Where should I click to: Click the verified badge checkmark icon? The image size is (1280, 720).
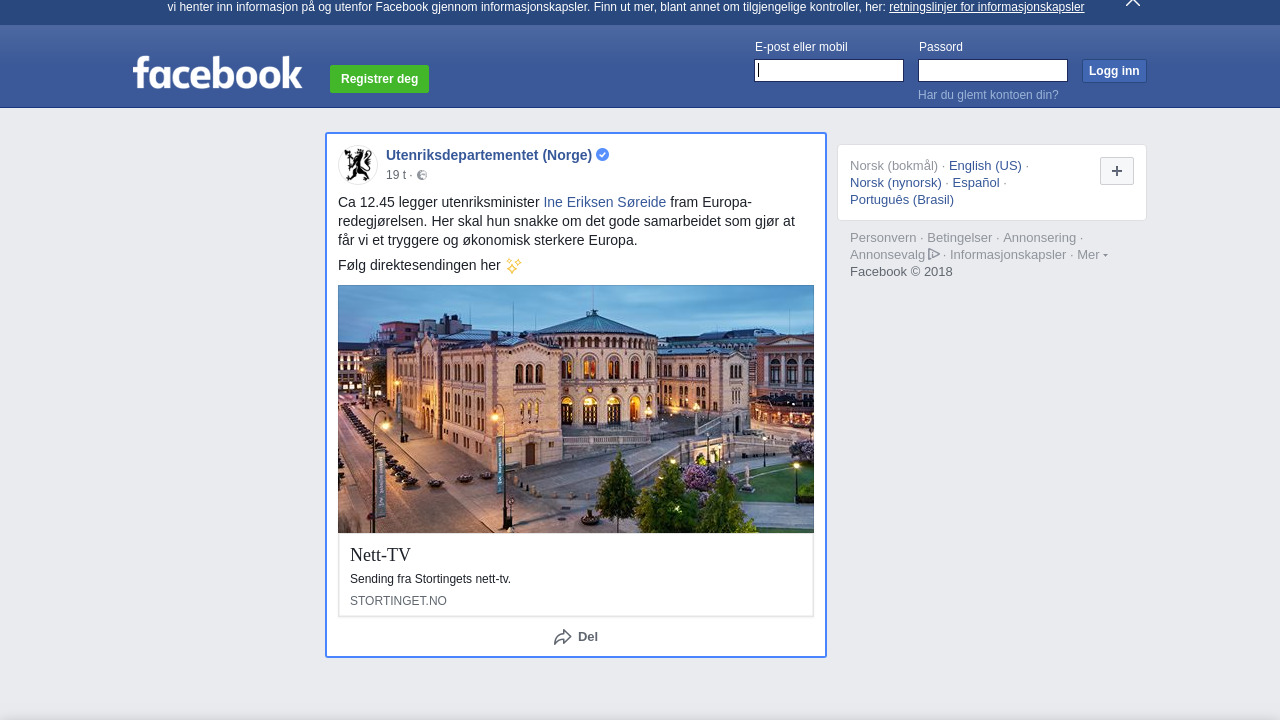(x=603, y=155)
